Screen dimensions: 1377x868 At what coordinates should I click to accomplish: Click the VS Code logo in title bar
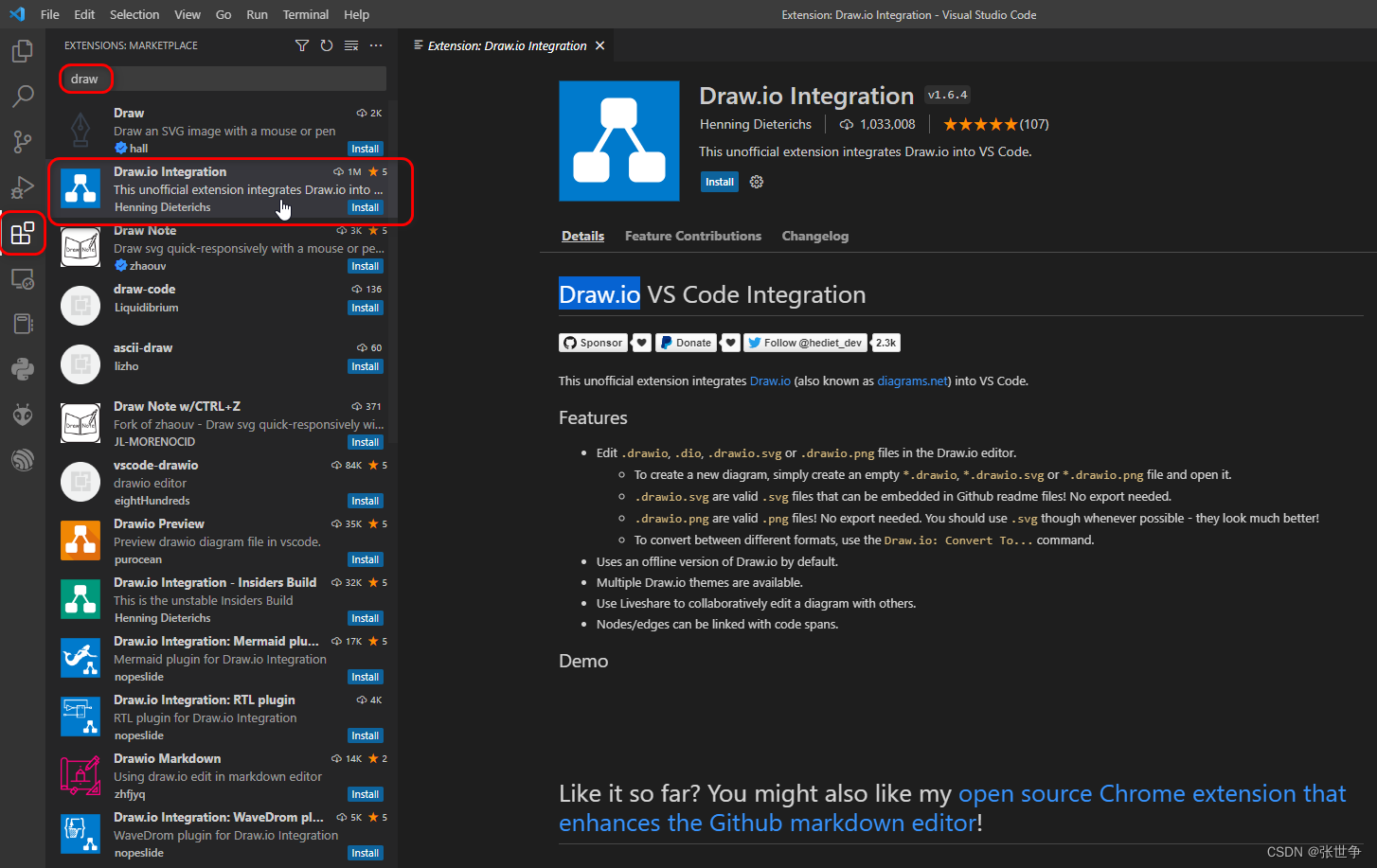coord(16,14)
